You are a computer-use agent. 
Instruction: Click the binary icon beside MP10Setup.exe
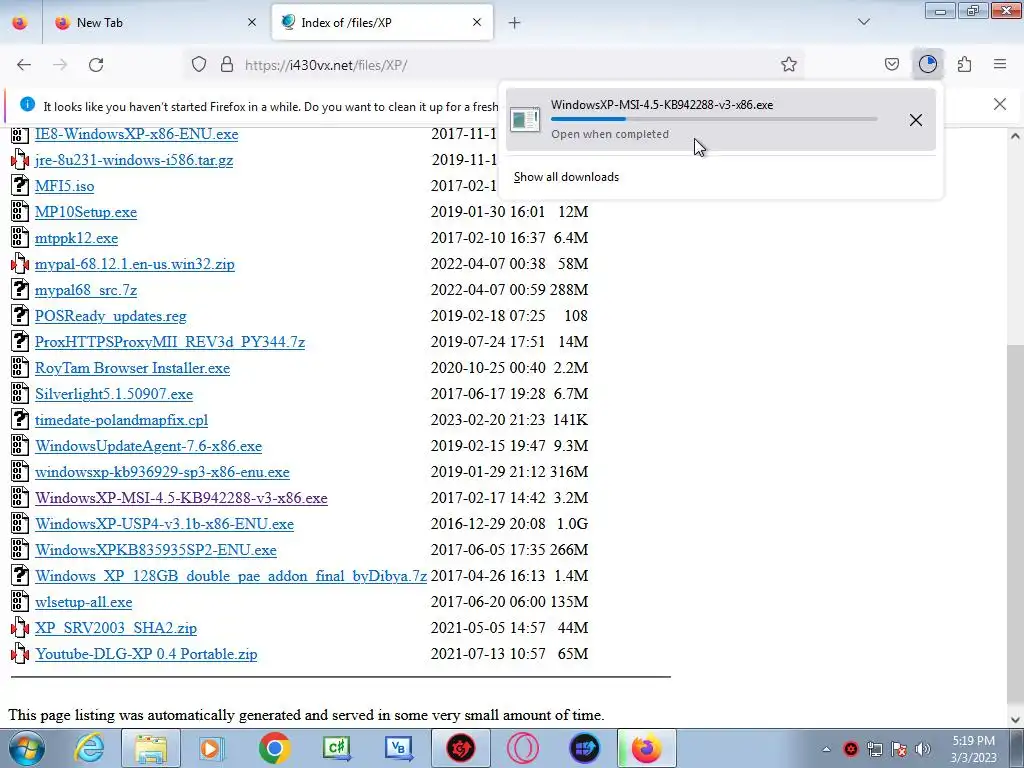20,212
